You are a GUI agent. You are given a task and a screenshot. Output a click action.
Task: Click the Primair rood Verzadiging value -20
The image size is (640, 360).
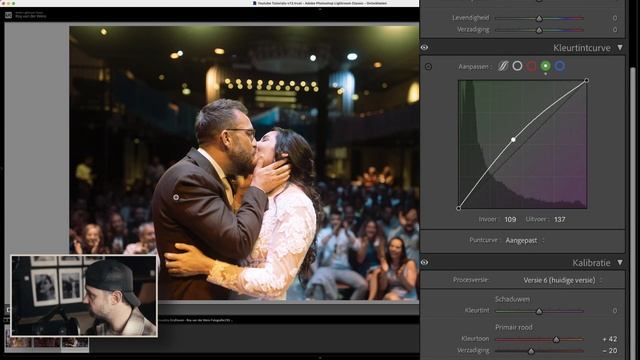(610, 351)
